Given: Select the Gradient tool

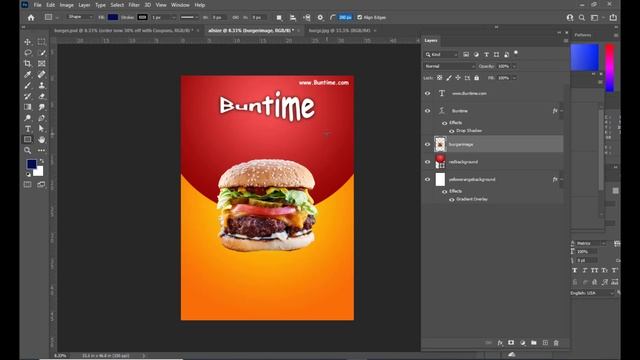Looking at the screenshot, I should point(27,107).
